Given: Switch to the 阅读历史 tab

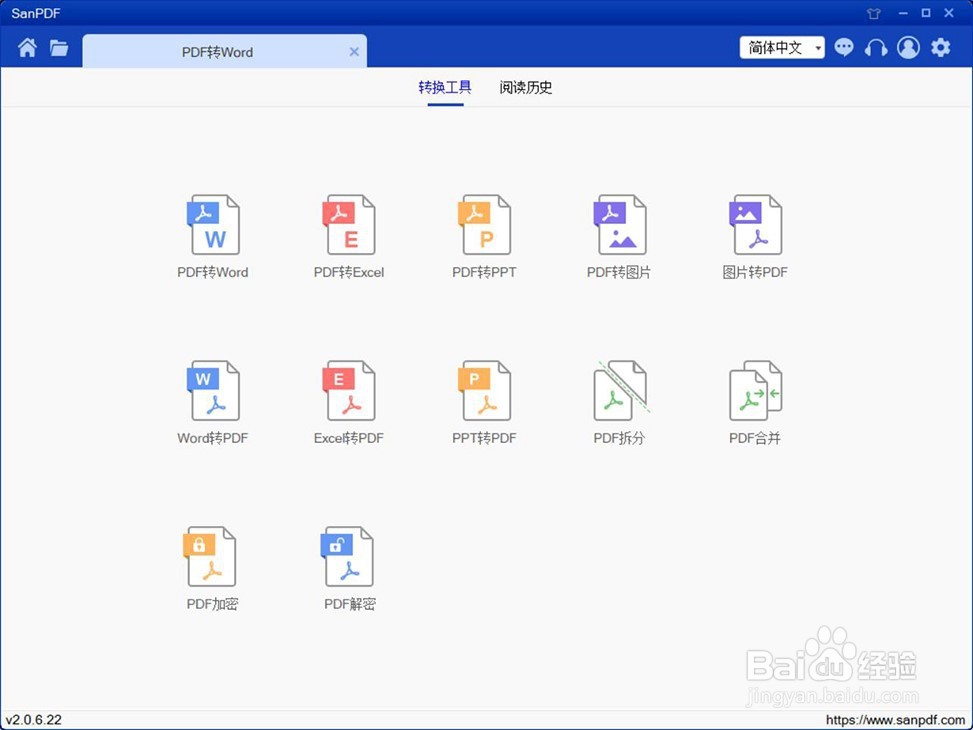Looking at the screenshot, I should 526,88.
